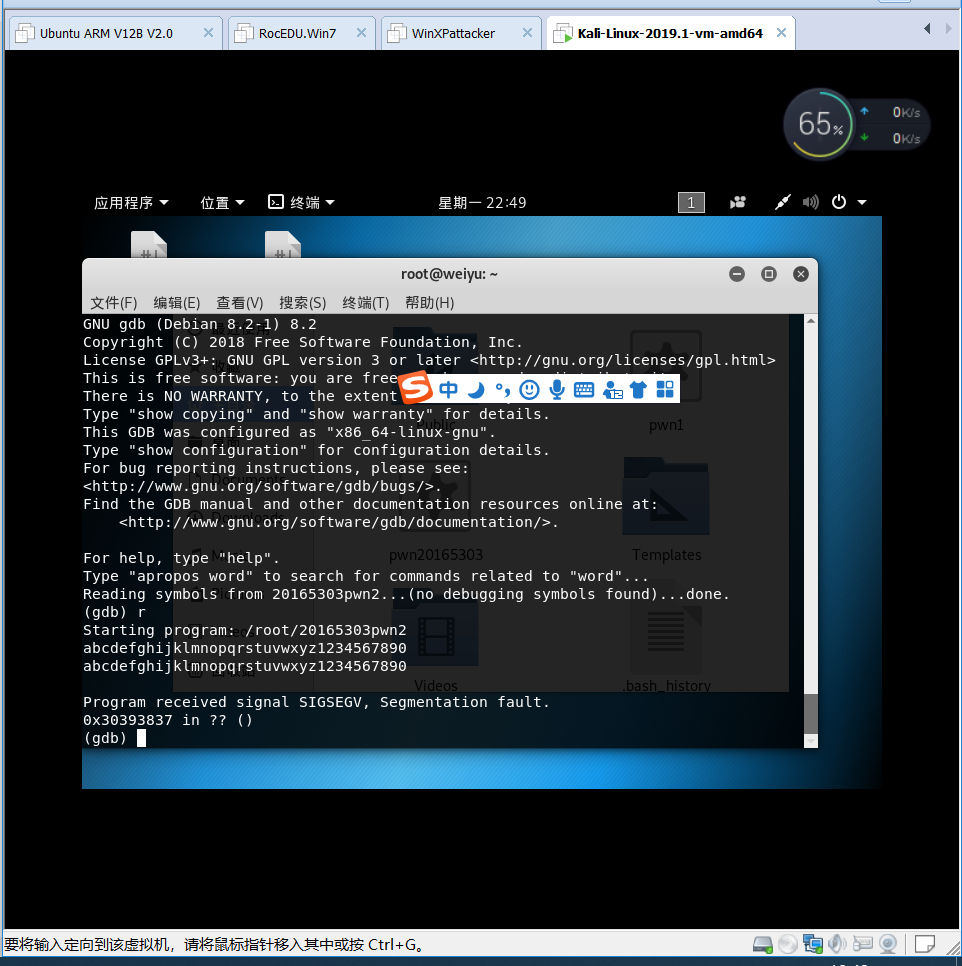The height and width of the screenshot is (966, 962).
Task: Click the right tab scroll arrow in VMware
Action: pos(949,28)
